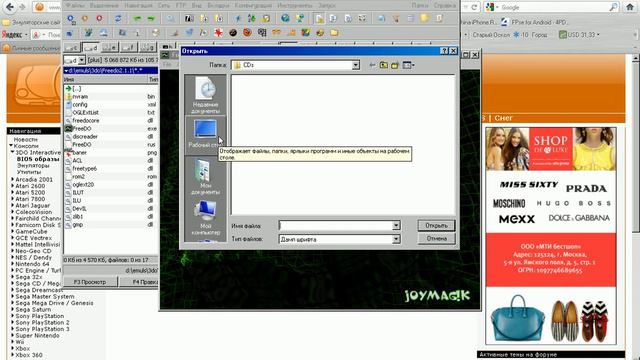Go up one folder level in the dialog
The height and width of the screenshot is (360, 640).
pyautogui.click(x=384, y=65)
